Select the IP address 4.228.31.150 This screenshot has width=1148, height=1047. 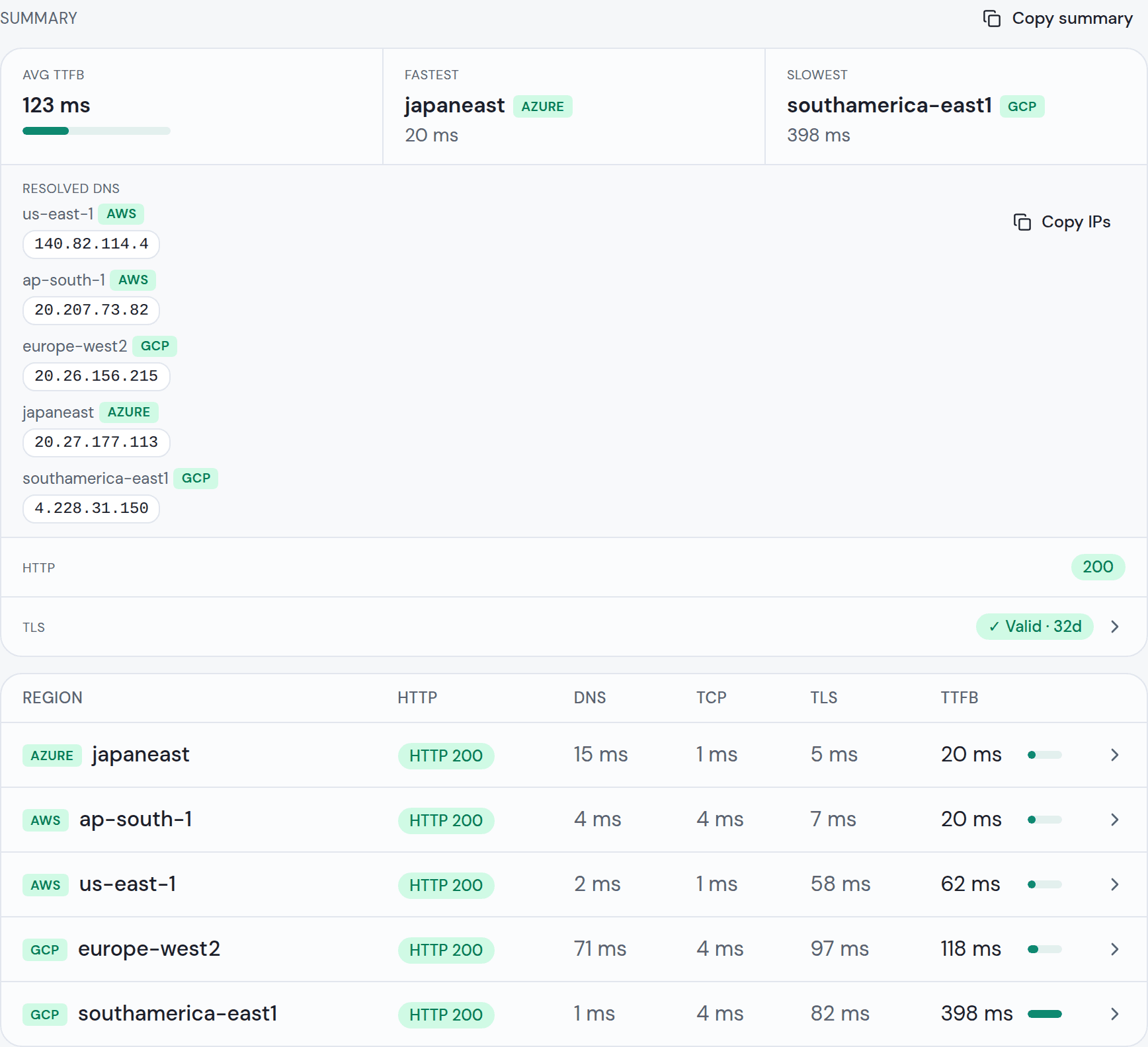tap(91, 508)
